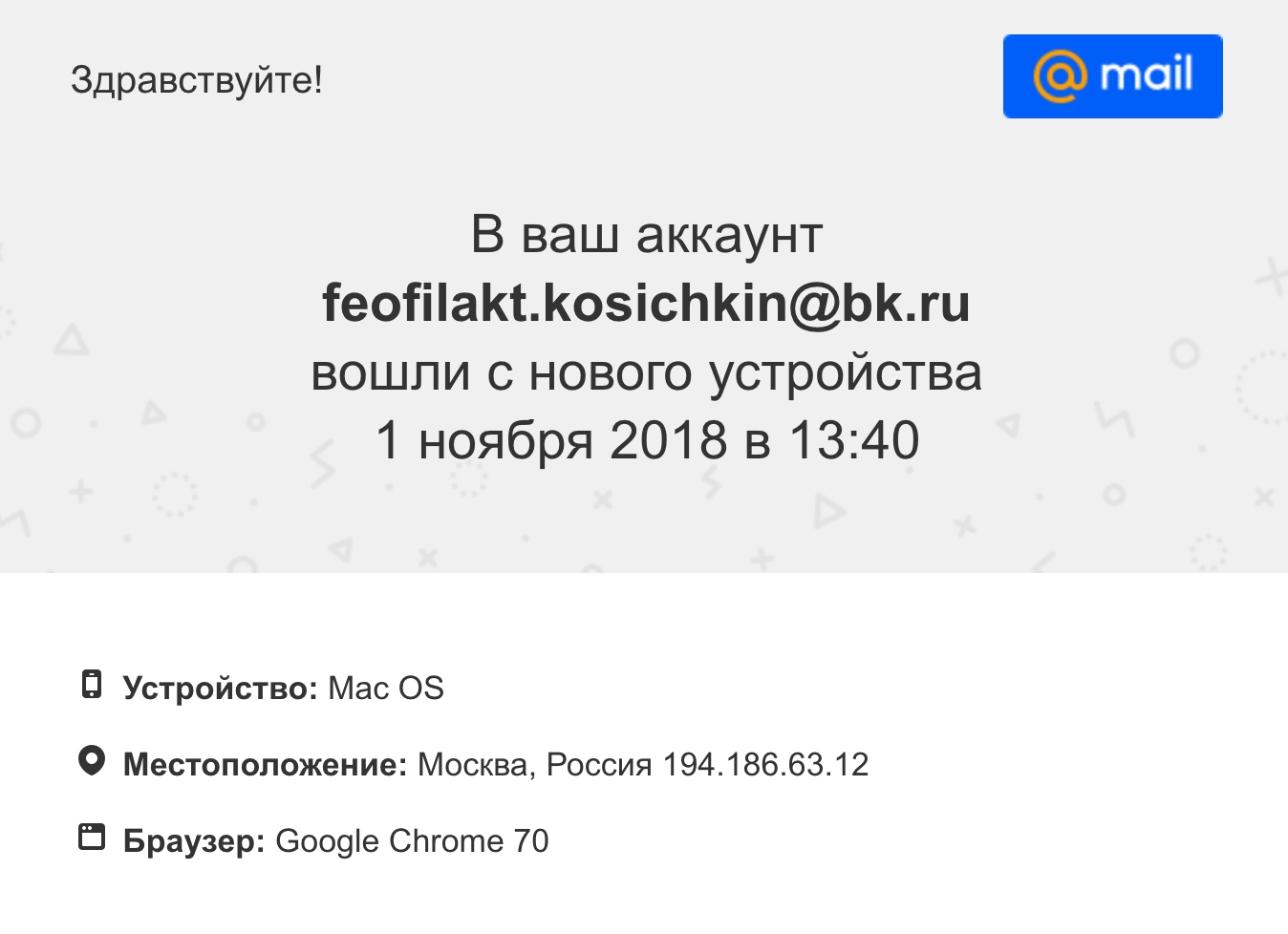
Task: Click the phone device icon
Action: tap(91, 685)
